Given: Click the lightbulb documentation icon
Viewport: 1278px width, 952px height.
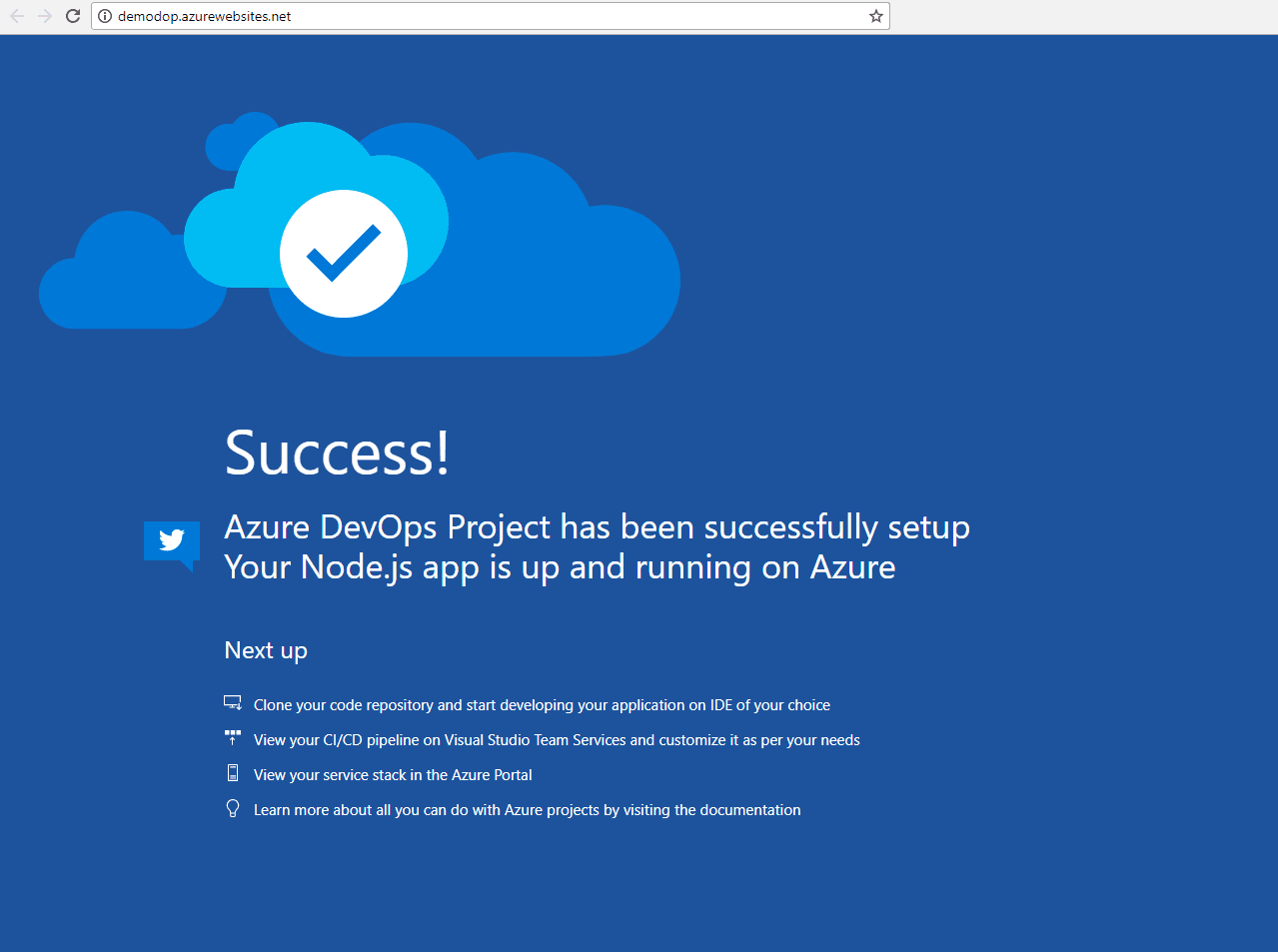Looking at the screenshot, I should click(233, 808).
